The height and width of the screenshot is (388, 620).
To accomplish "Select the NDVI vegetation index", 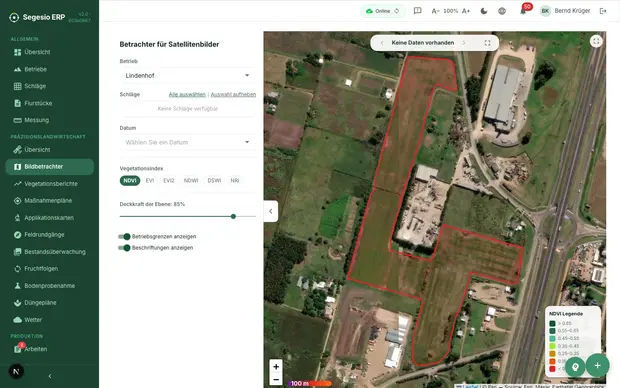I will pyautogui.click(x=130, y=181).
